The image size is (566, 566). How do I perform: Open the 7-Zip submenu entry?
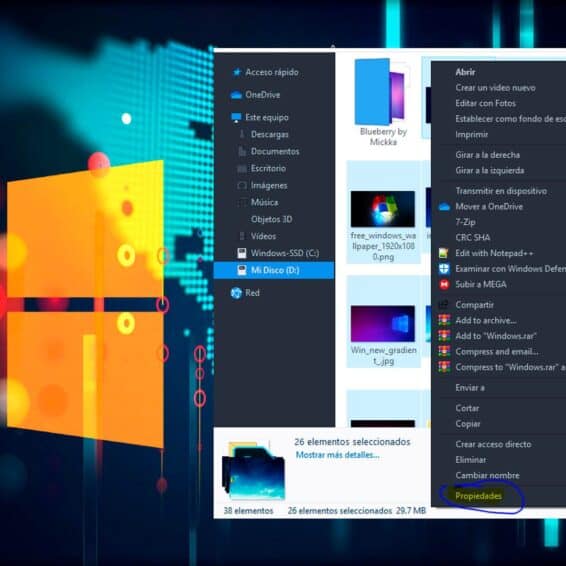coord(465,222)
